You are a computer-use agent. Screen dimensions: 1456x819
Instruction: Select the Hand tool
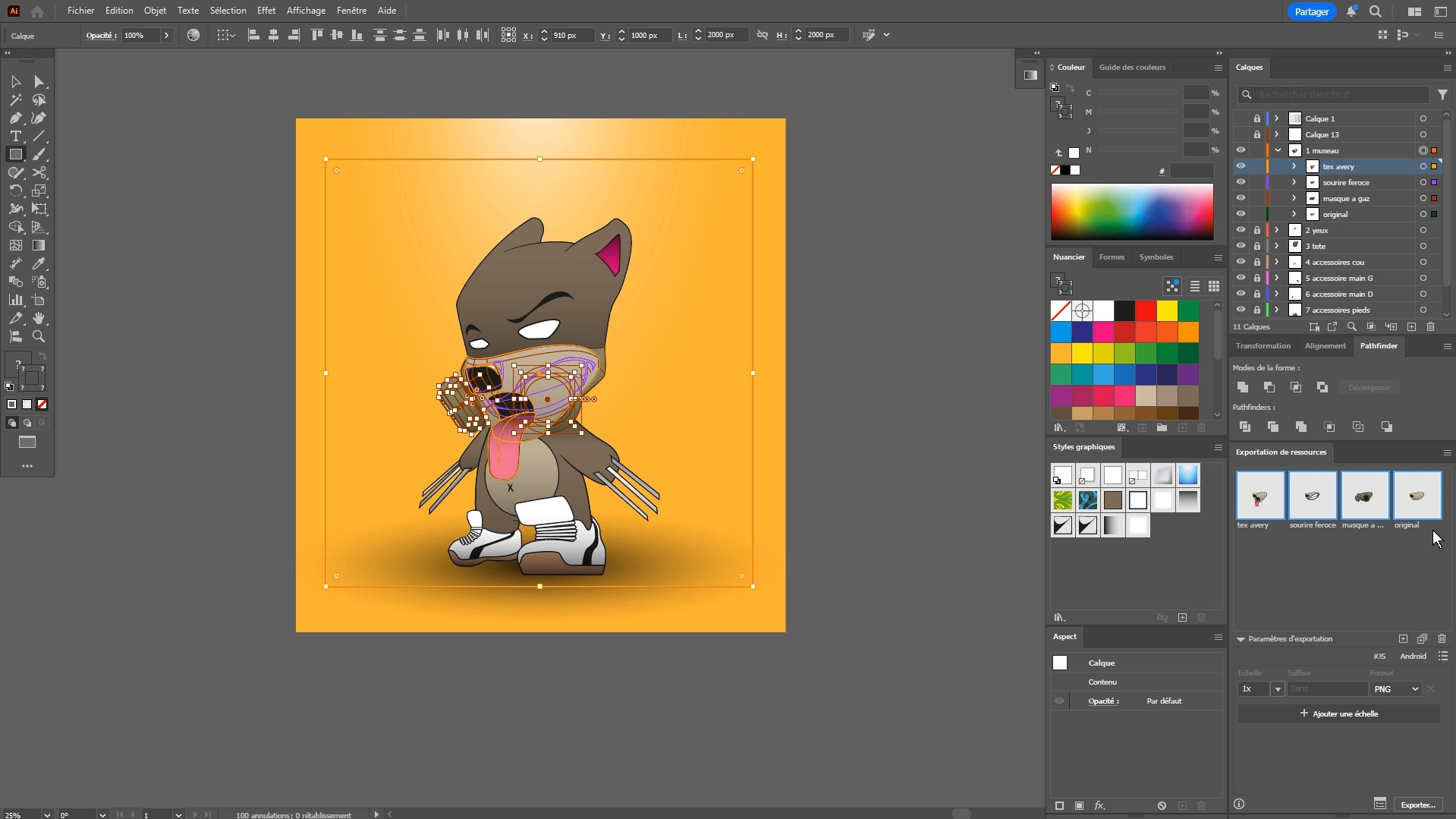point(39,318)
